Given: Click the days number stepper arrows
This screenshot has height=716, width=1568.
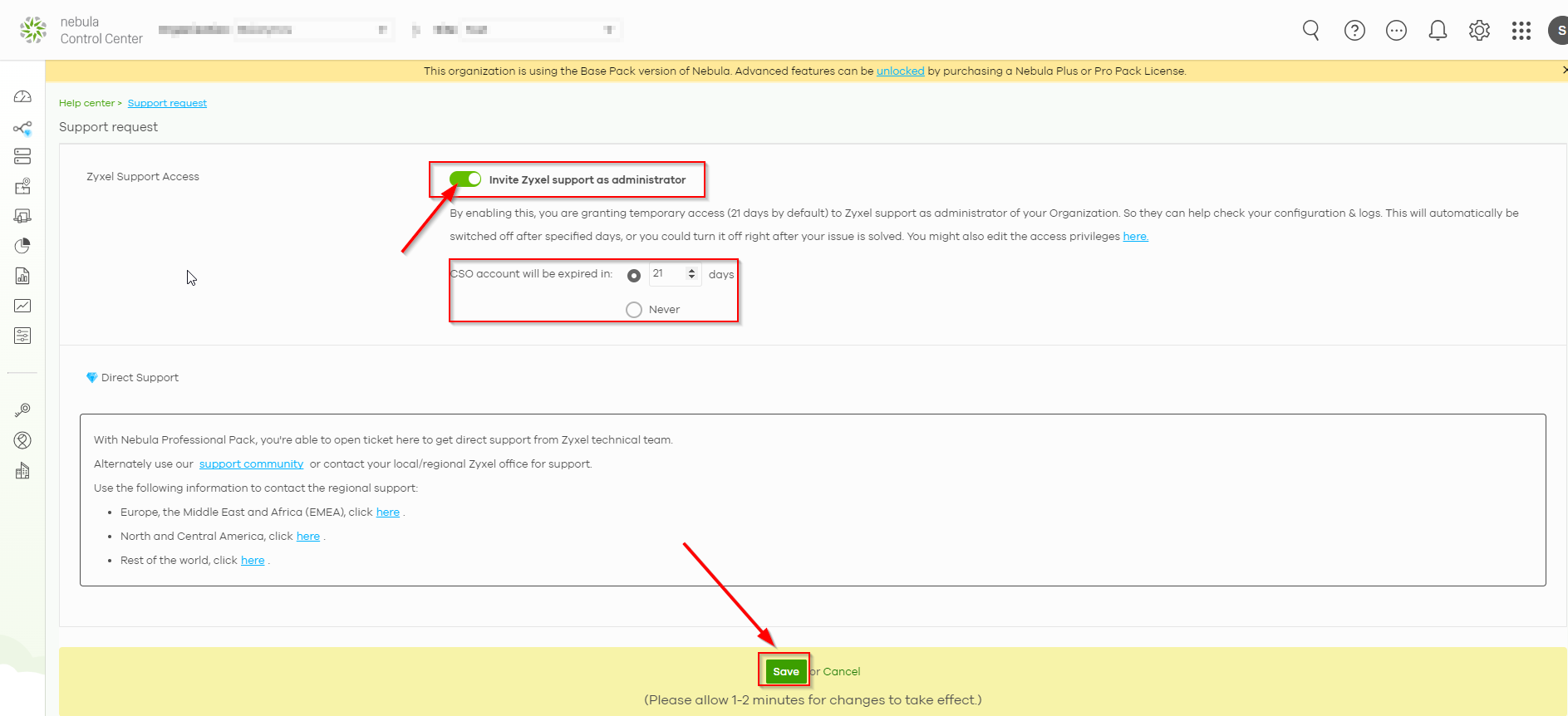Looking at the screenshot, I should pyautogui.click(x=691, y=274).
